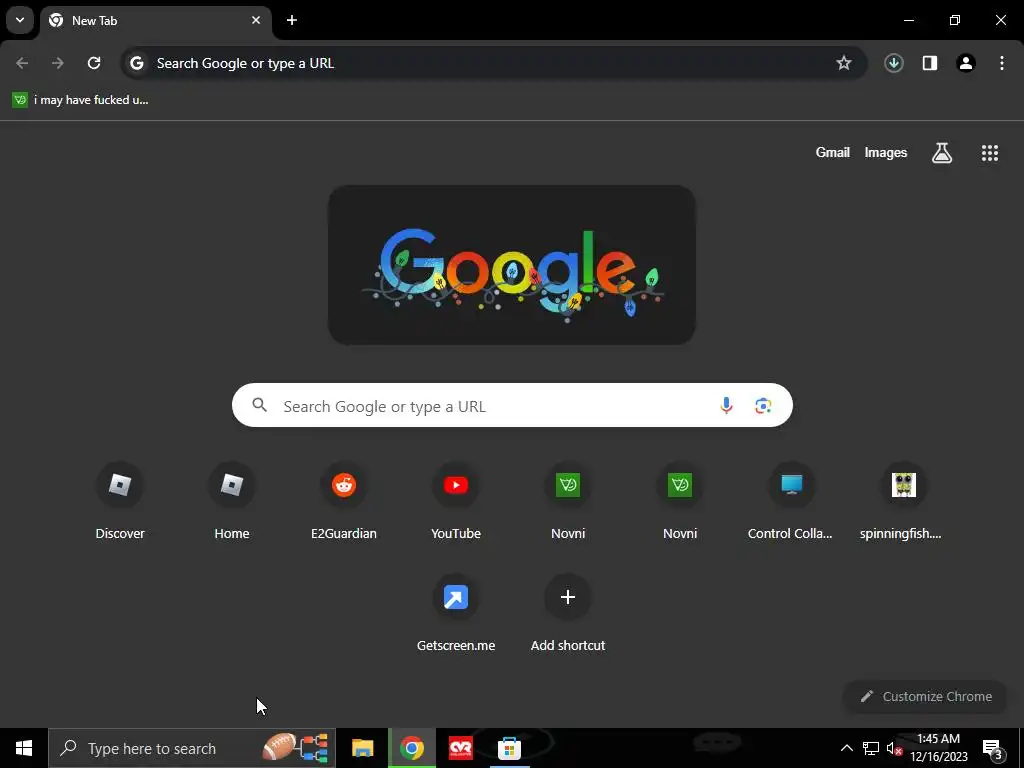Image resolution: width=1024 pixels, height=768 pixels.
Task: Open Chrome three-dot menu
Action: pyautogui.click(x=1002, y=63)
